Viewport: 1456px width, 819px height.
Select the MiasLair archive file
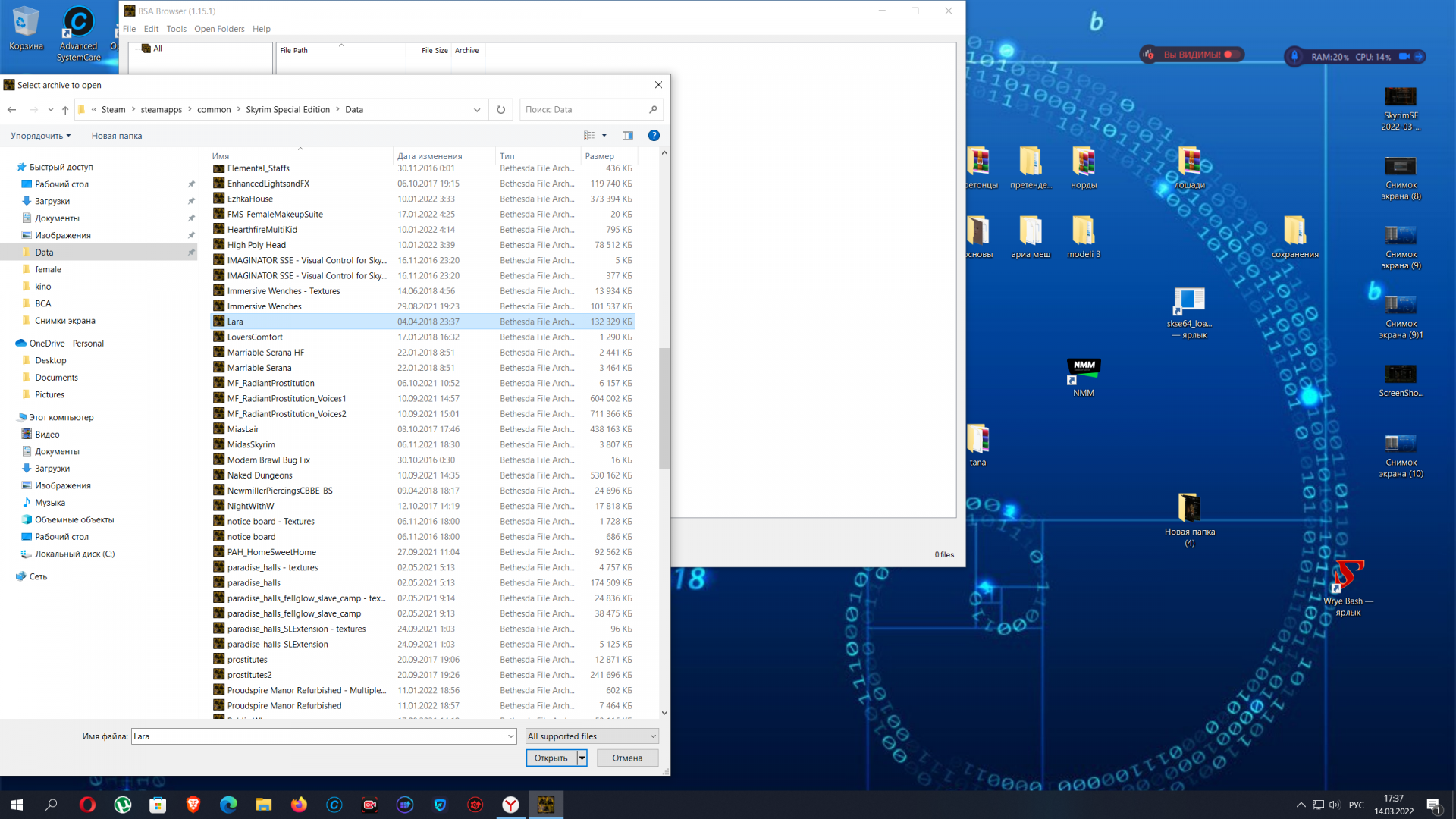tap(243, 429)
